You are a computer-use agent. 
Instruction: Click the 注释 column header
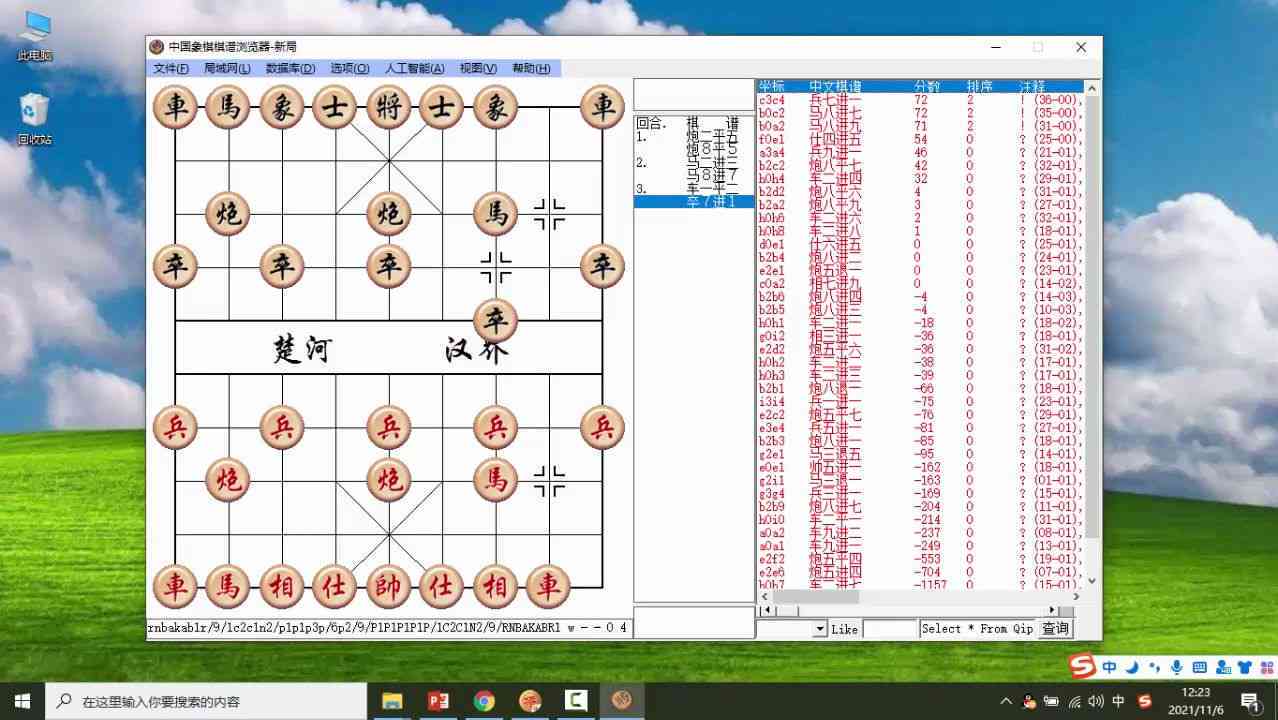(1032, 86)
